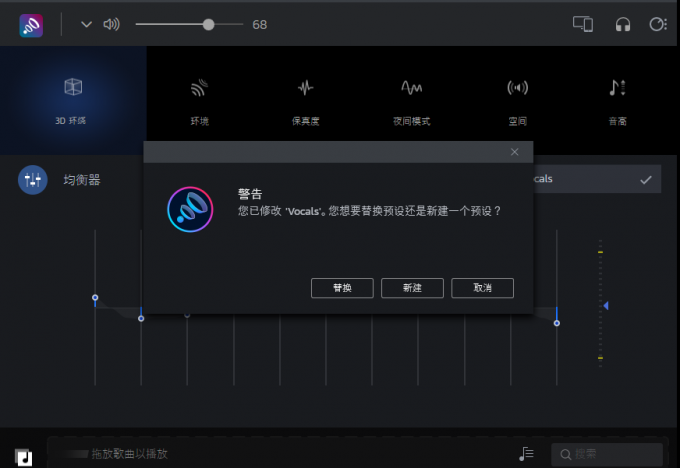Screen dimensions: 680x468
Task: Click the 搜索 search field
Action: (x=610, y=454)
